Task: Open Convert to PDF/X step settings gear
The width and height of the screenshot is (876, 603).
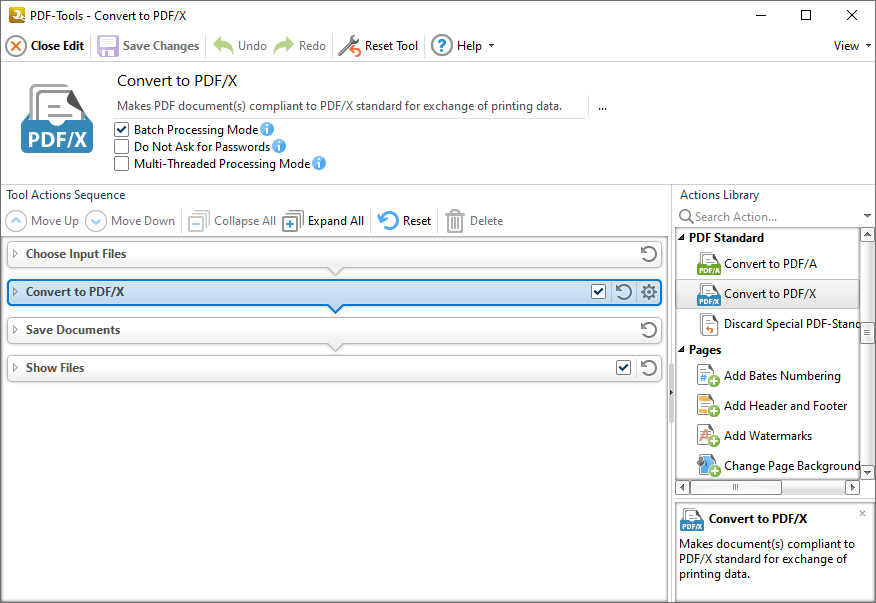Action: click(x=649, y=292)
